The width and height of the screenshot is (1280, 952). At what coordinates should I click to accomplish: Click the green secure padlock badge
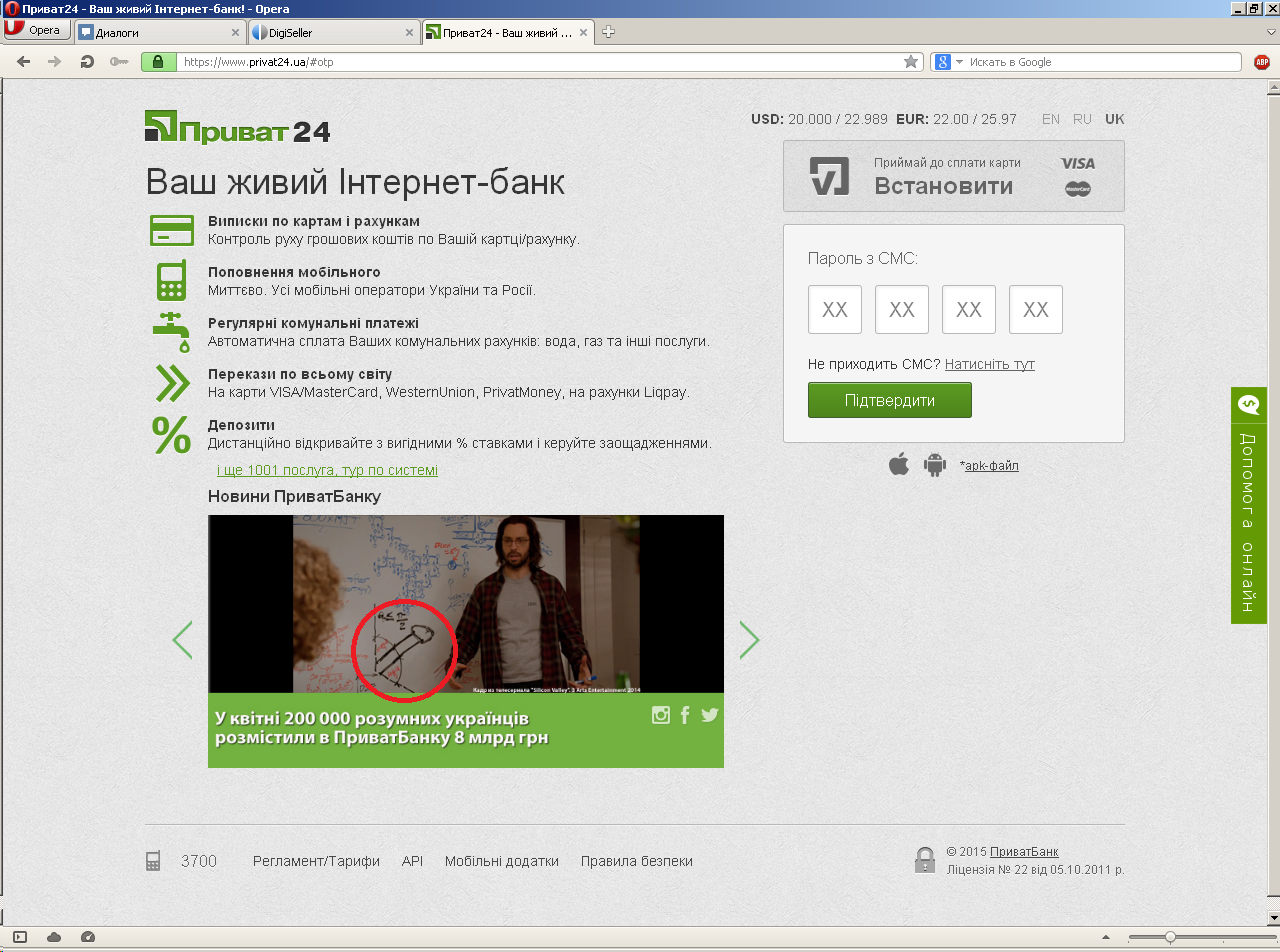tap(159, 62)
